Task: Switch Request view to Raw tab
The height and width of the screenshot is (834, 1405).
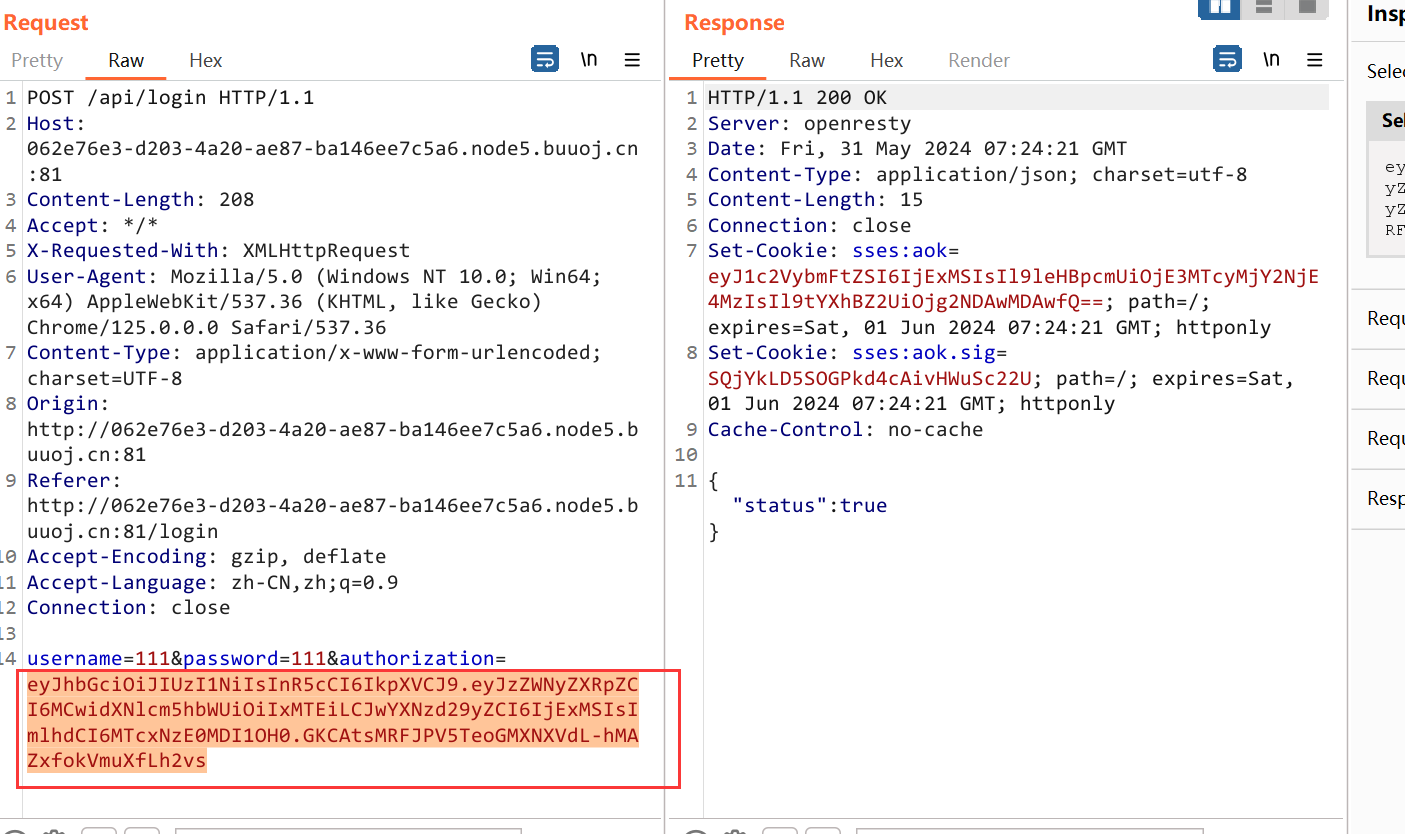Action: [x=126, y=60]
